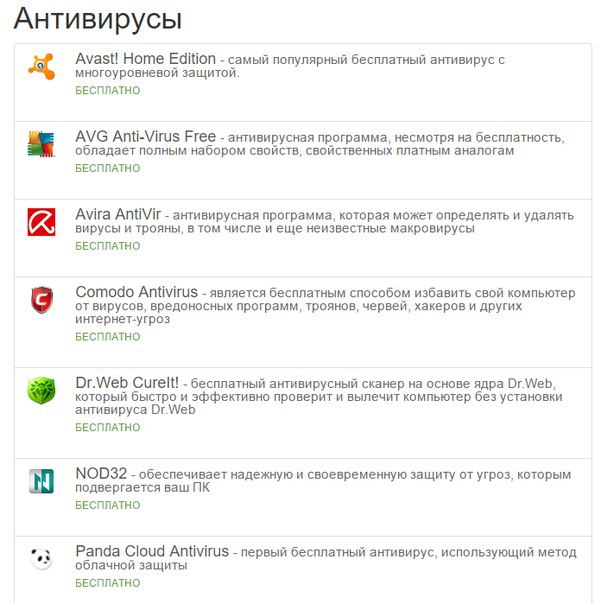Click the Panda face icon
Screen dimensions: 601x604
[x=42, y=559]
